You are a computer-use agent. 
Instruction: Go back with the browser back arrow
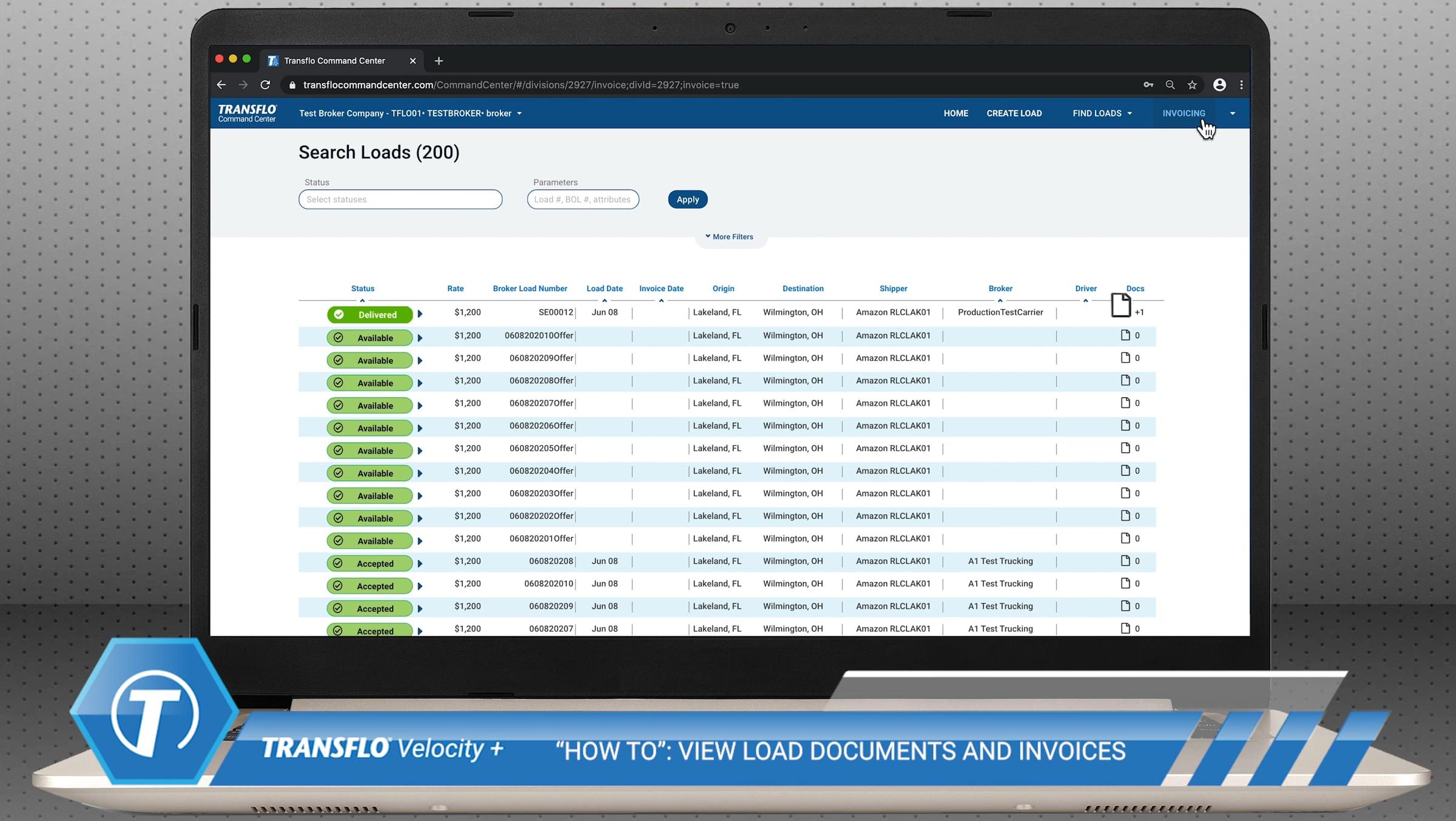tap(221, 85)
